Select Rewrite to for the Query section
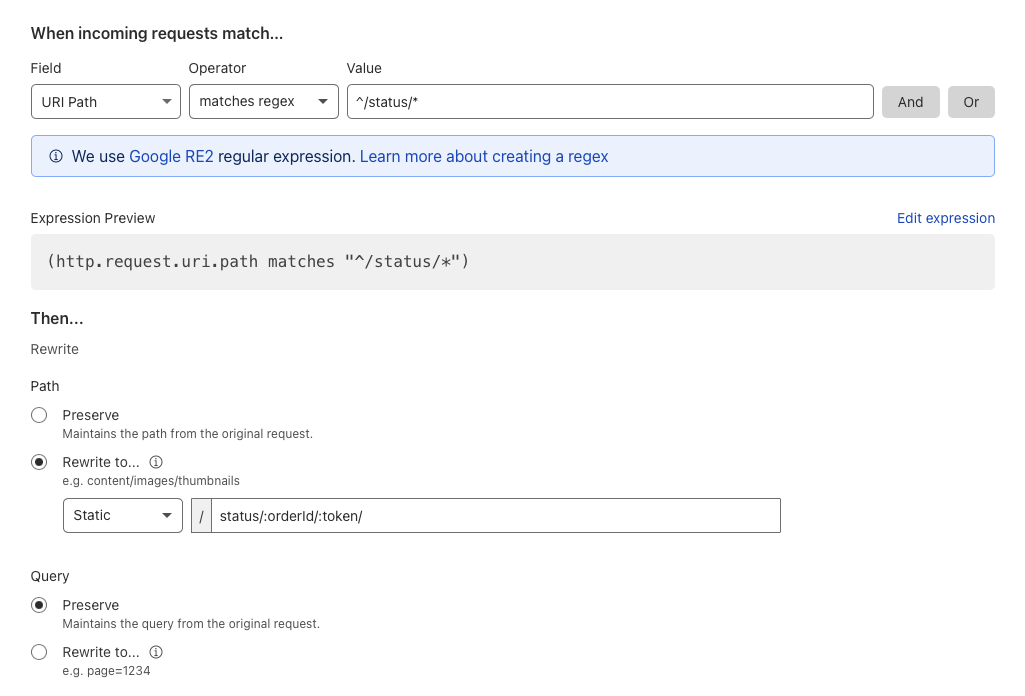This screenshot has width=1025, height=696. tap(37, 652)
